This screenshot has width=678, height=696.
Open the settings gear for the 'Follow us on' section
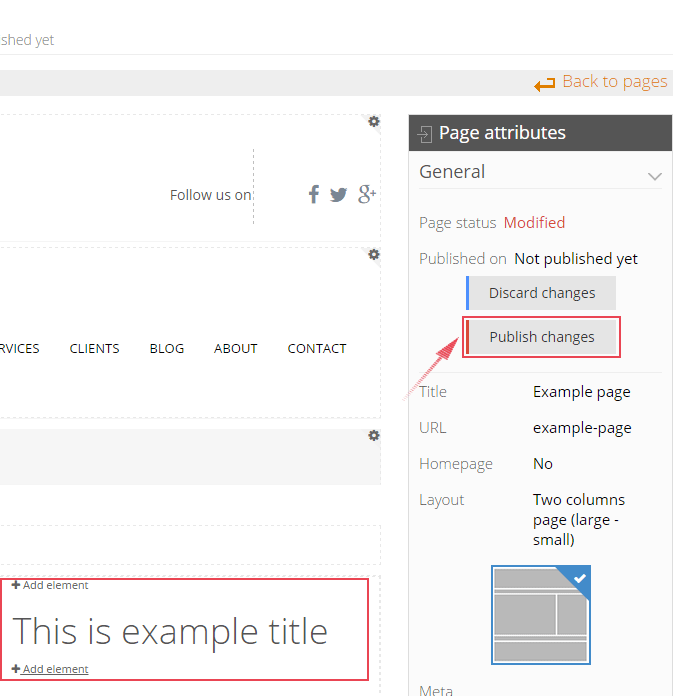(x=373, y=121)
